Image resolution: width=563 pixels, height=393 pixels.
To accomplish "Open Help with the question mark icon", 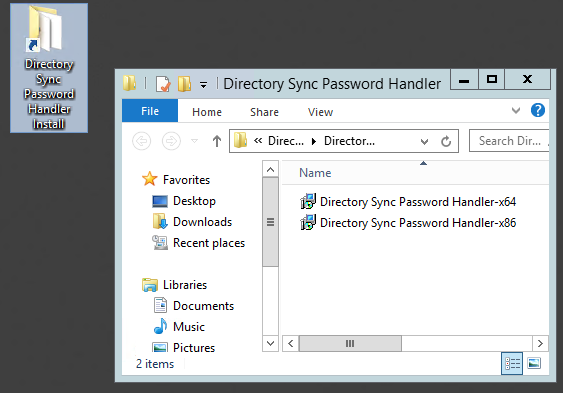I will coord(538,110).
